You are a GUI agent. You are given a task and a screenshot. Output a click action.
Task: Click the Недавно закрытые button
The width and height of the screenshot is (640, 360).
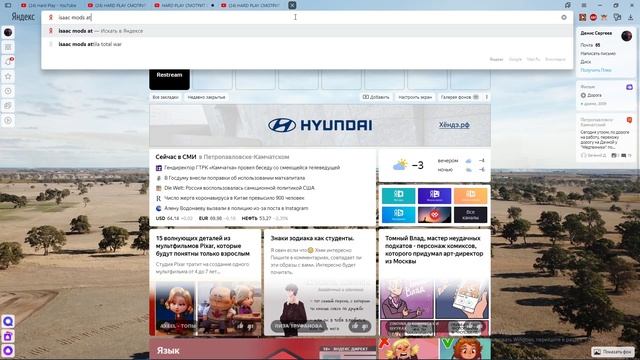pos(207,97)
